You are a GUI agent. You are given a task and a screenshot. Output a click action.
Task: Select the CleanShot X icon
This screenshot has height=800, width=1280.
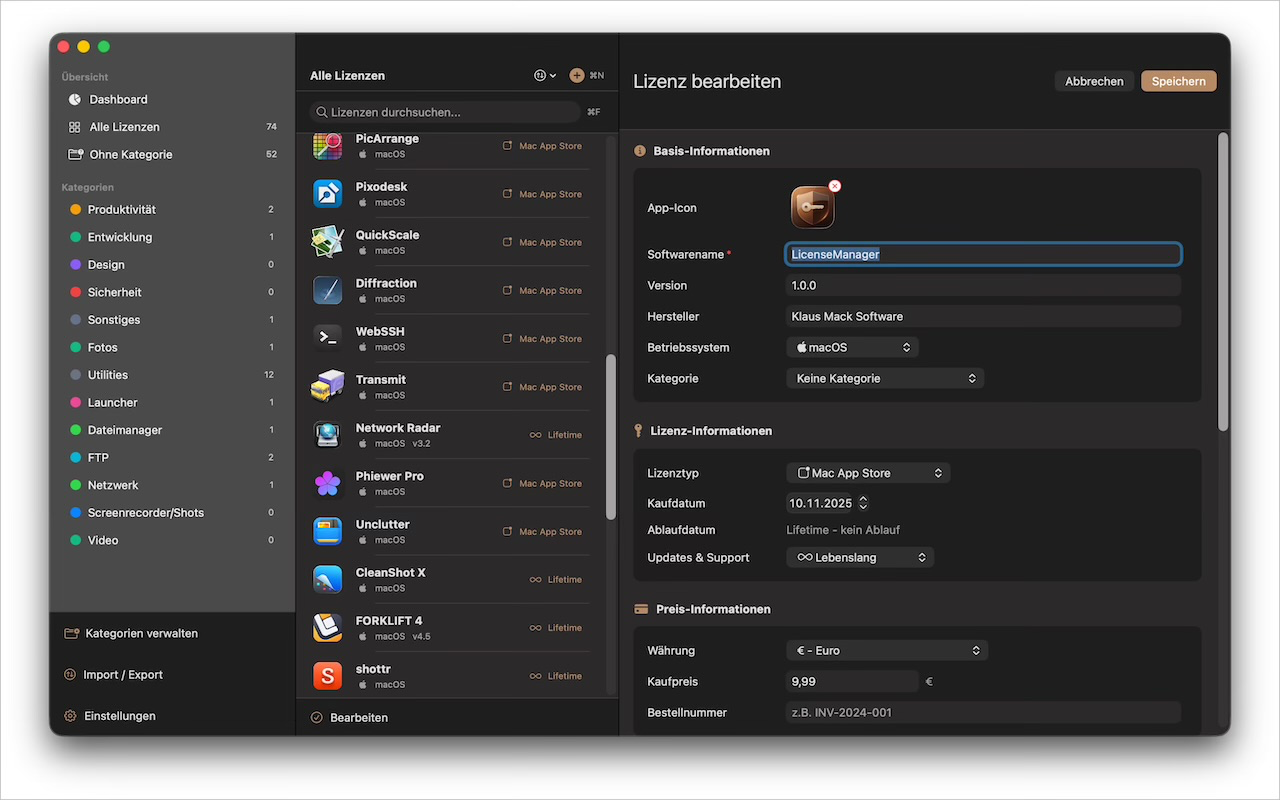coord(328,579)
